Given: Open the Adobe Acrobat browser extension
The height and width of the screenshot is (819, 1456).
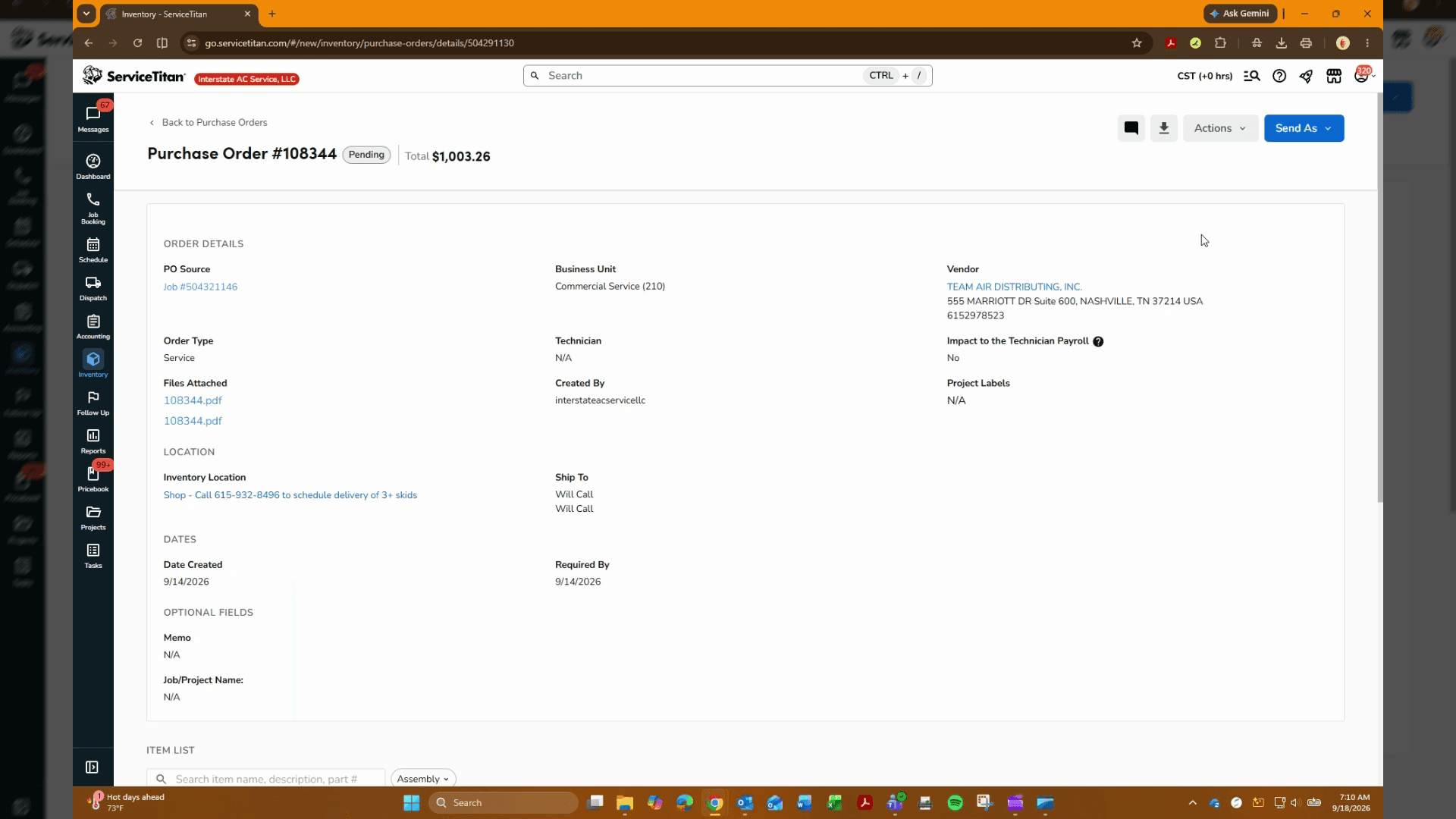Looking at the screenshot, I should pyautogui.click(x=1171, y=43).
